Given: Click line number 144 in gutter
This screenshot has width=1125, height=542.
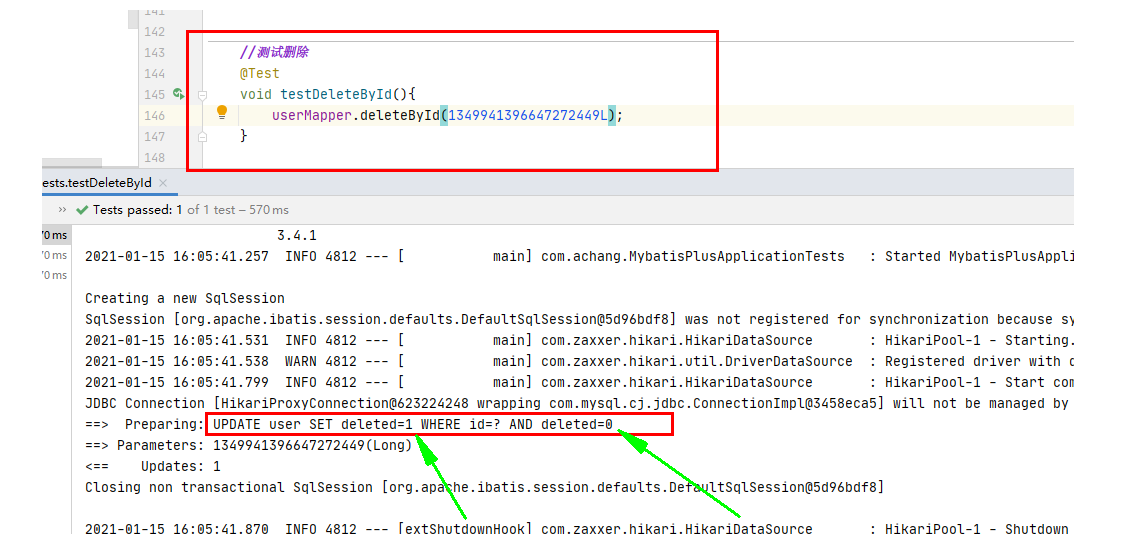Looking at the screenshot, I should 154,73.
